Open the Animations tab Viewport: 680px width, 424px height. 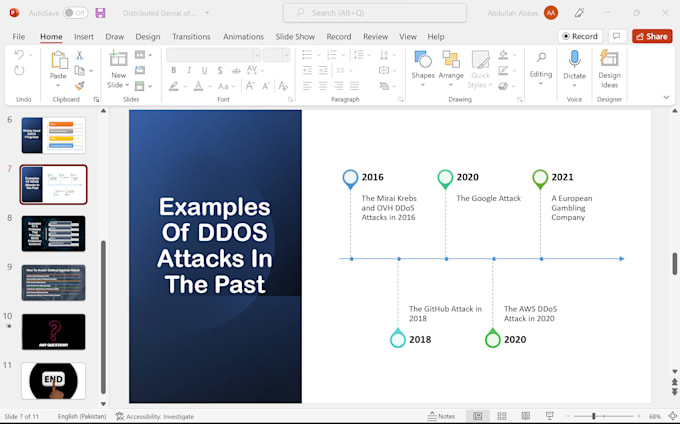243,37
